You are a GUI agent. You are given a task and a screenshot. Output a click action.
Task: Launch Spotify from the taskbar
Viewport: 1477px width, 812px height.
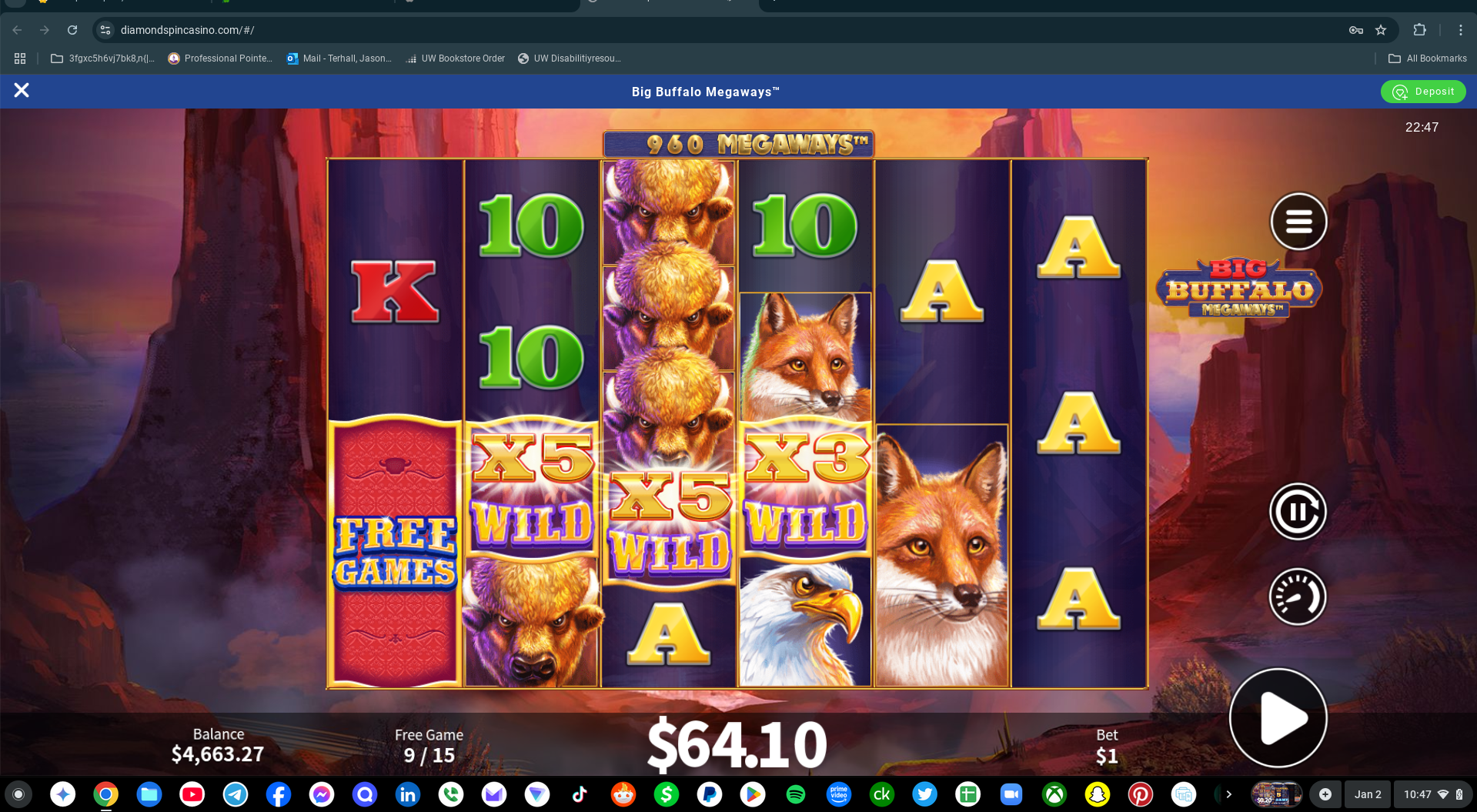(796, 794)
